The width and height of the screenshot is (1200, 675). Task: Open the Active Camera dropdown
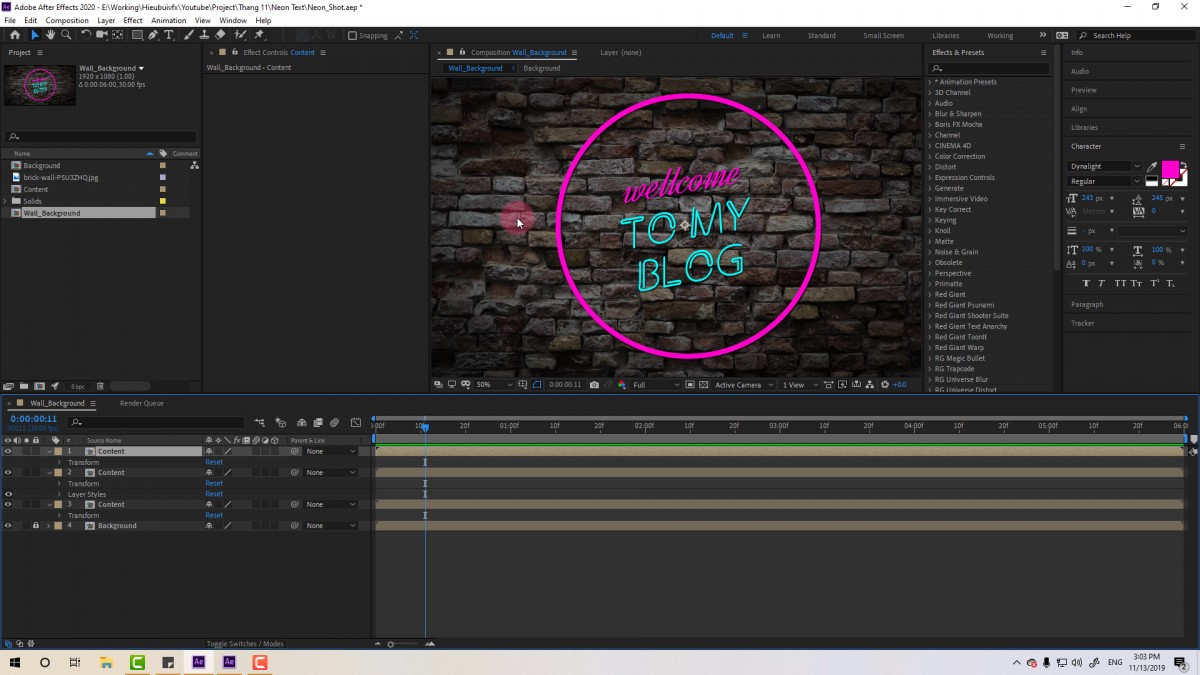[x=743, y=385]
